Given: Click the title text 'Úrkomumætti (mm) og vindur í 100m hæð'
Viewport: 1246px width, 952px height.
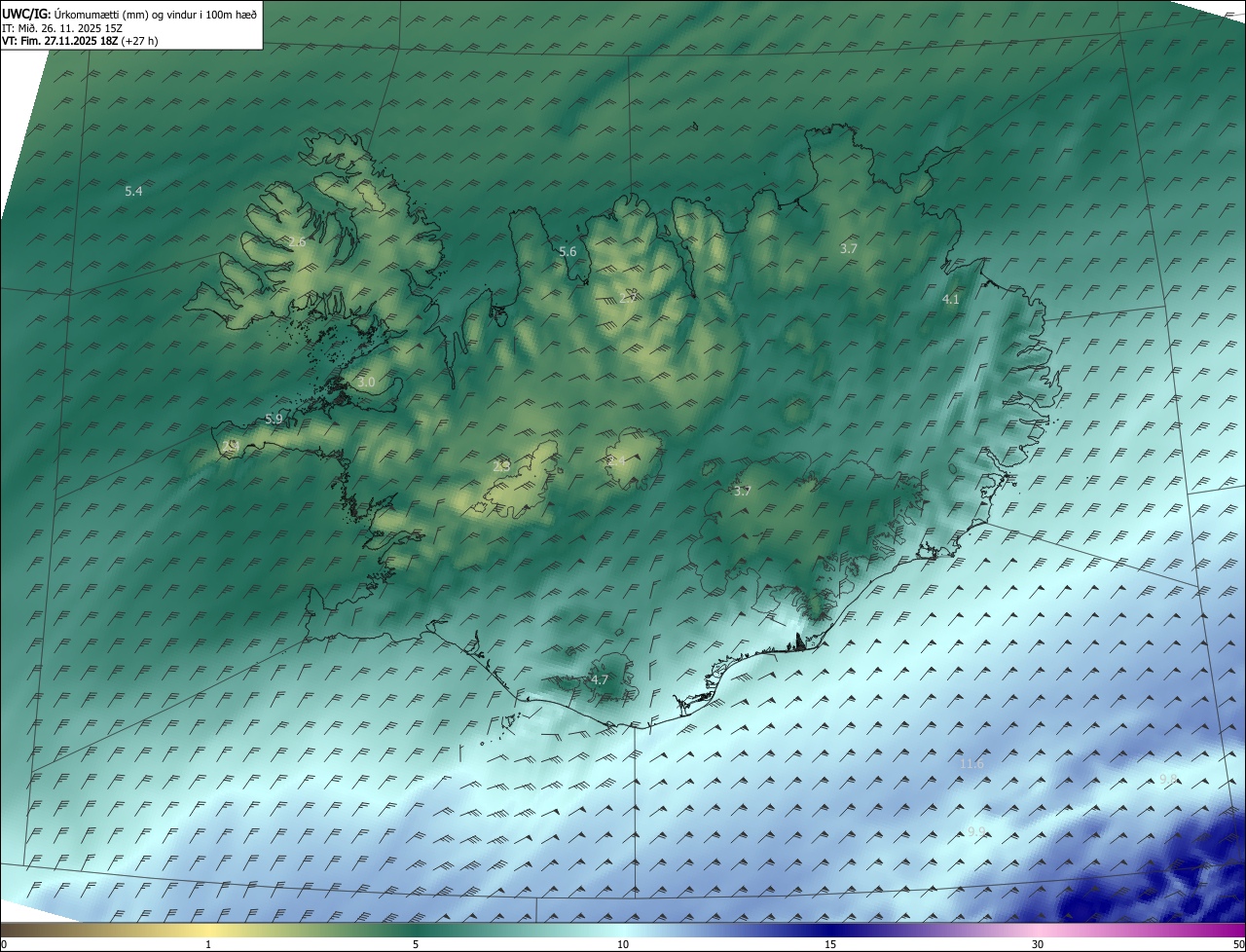Looking at the screenshot, I should tap(156, 14).
